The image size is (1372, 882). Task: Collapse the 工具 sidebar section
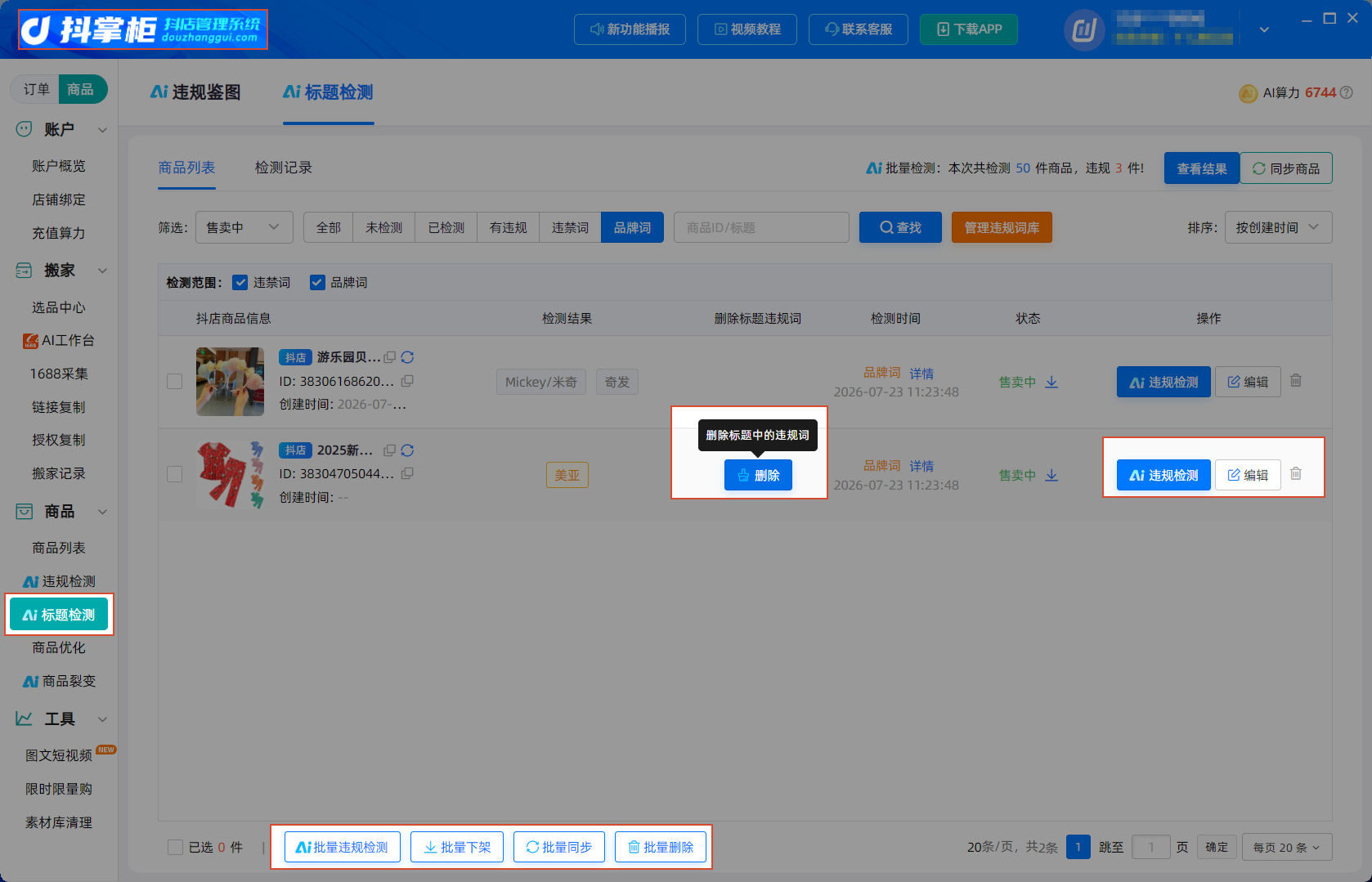(102, 720)
